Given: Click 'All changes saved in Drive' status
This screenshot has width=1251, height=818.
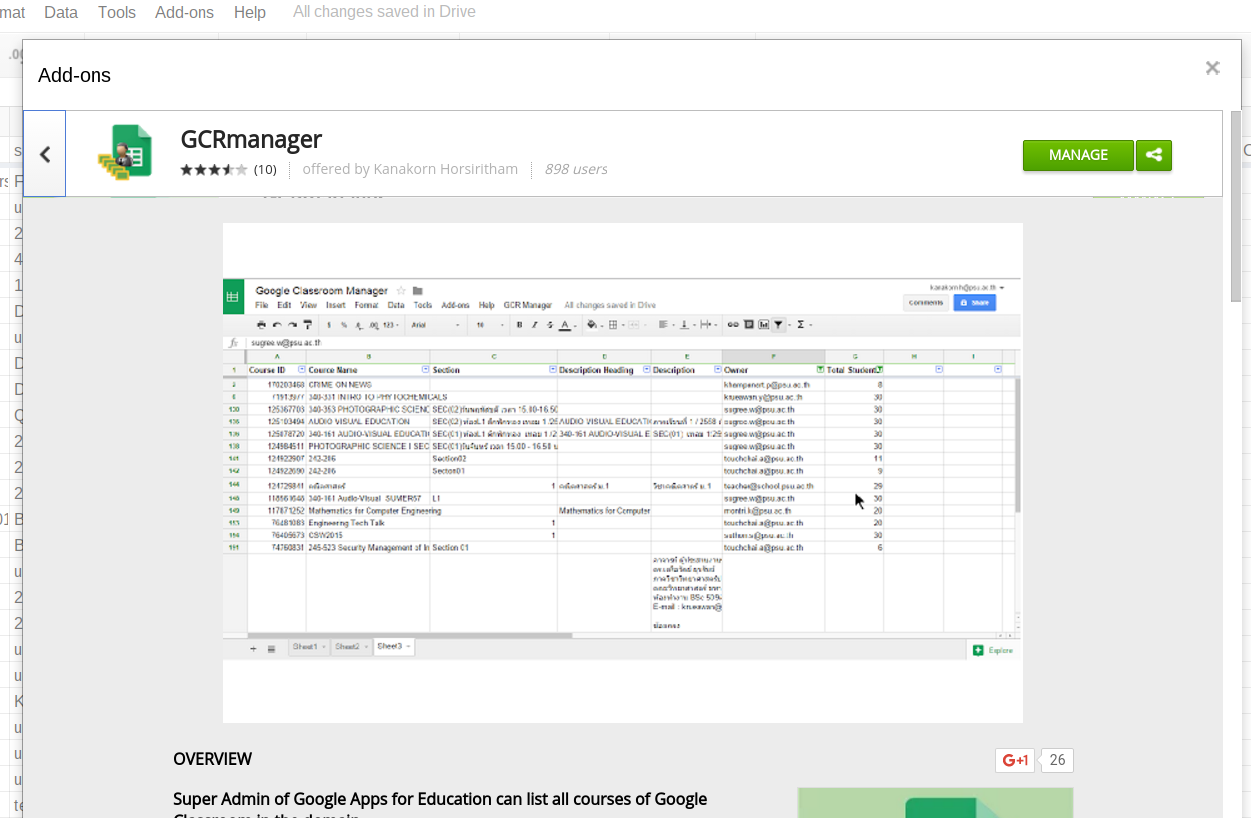Looking at the screenshot, I should pyautogui.click(x=384, y=12).
